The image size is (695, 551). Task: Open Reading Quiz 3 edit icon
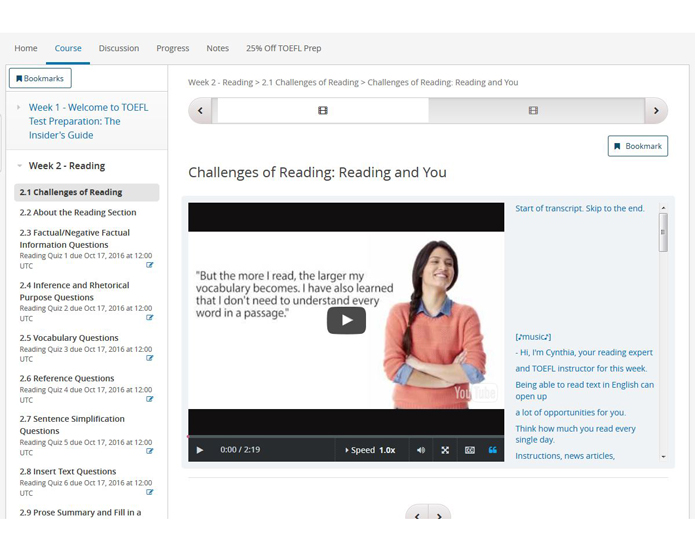point(150,358)
